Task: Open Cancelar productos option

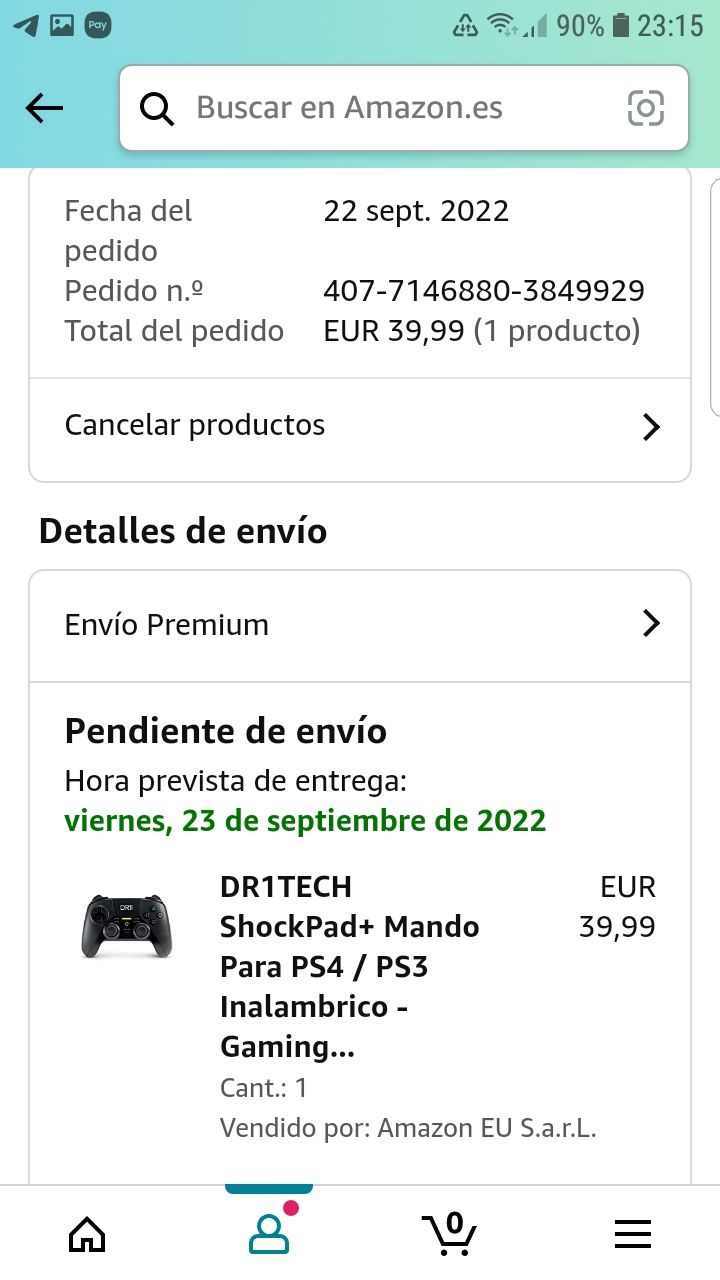Action: click(x=195, y=425)
